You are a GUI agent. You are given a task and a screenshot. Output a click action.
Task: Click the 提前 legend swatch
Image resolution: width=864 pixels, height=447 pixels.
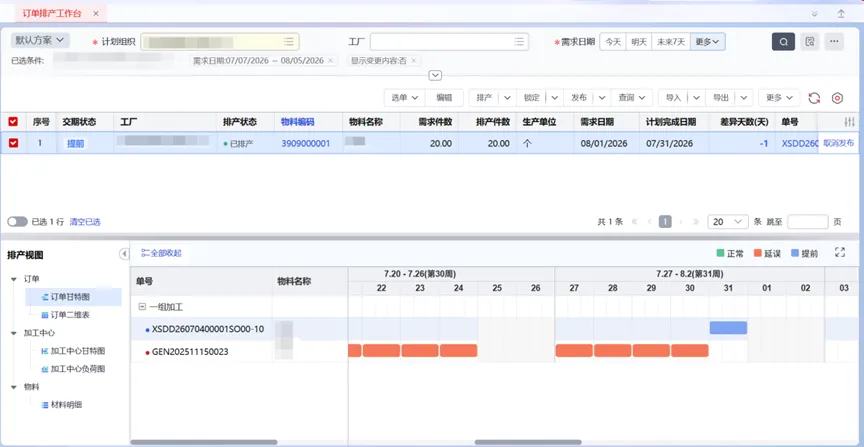click(x=795, y=254)
